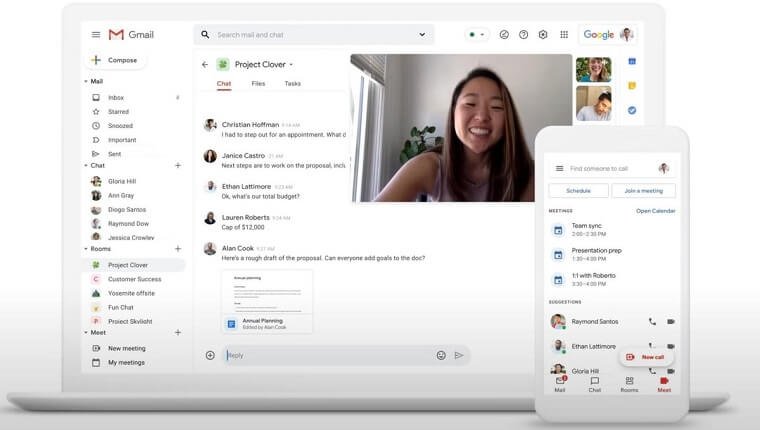Open the Keep notes side panel icon

632,85
